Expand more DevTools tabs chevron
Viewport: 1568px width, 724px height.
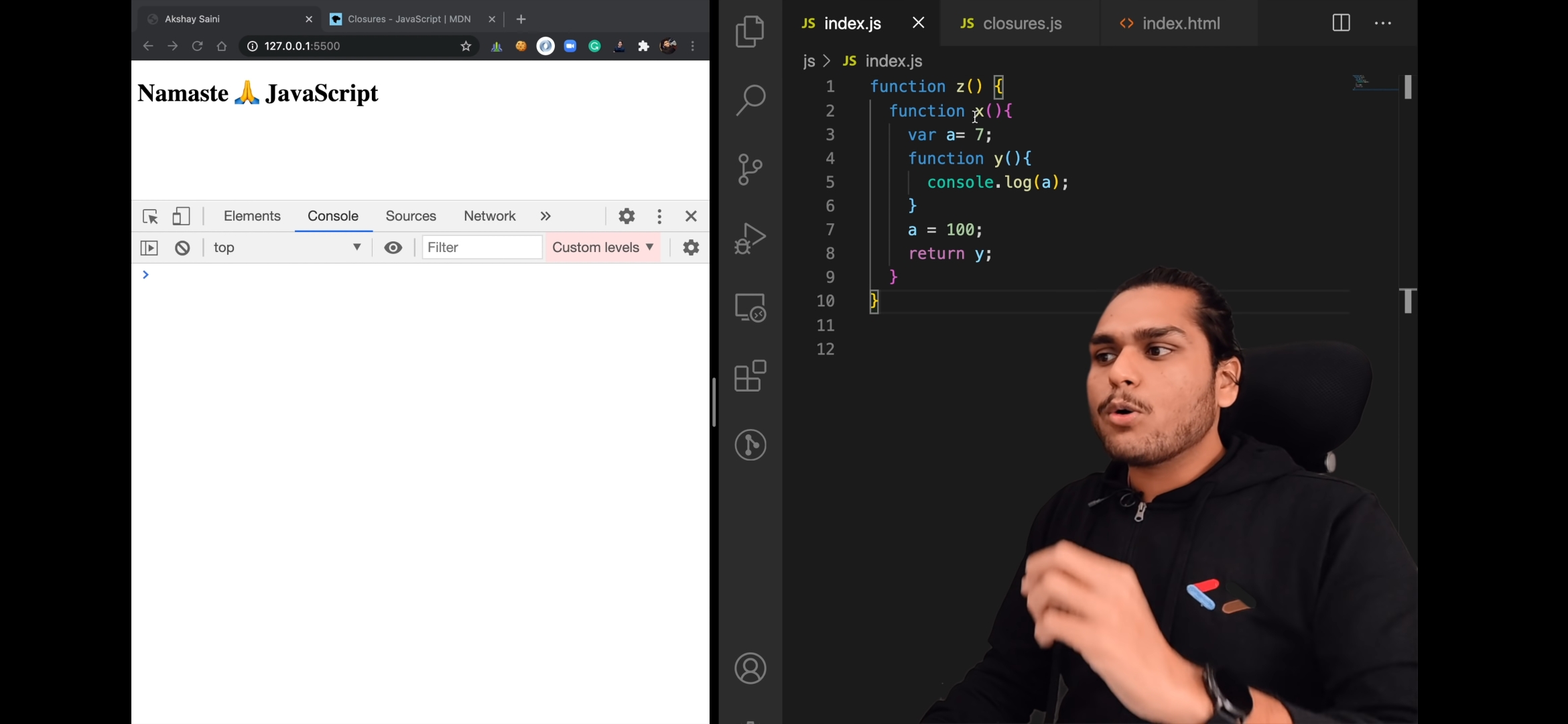click(x=545, y=217)
